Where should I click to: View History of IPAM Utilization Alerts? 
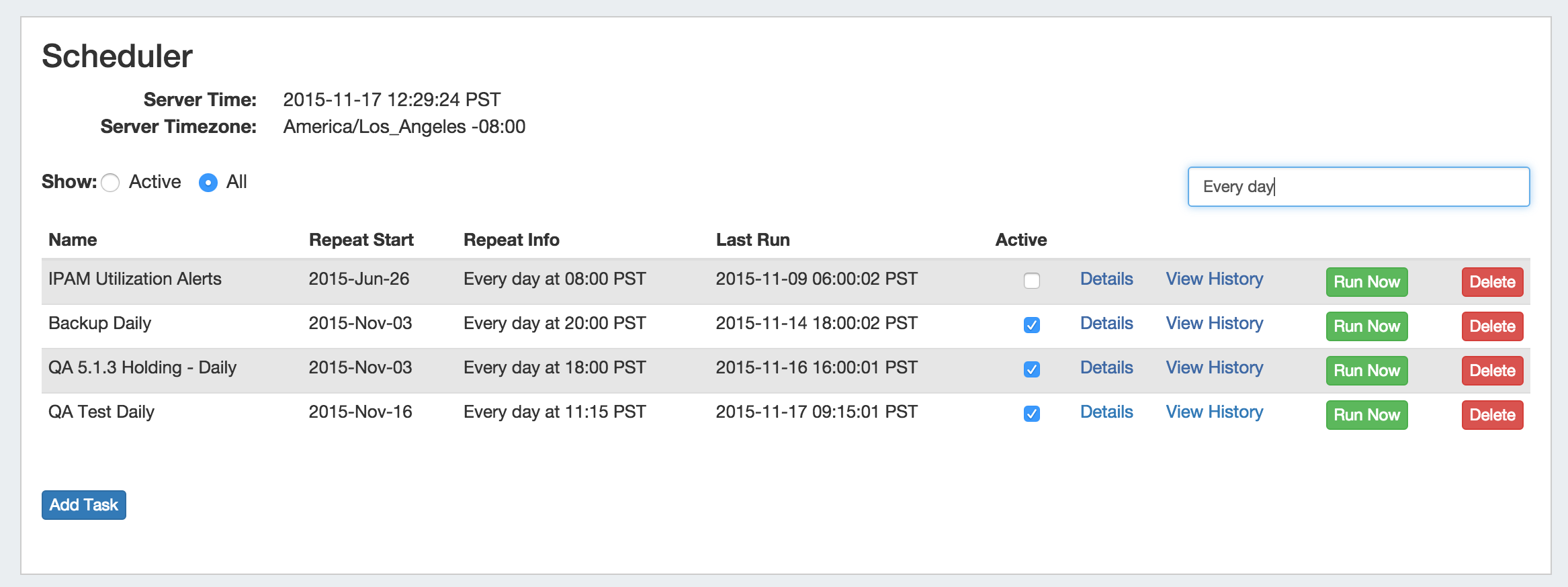1214,279
